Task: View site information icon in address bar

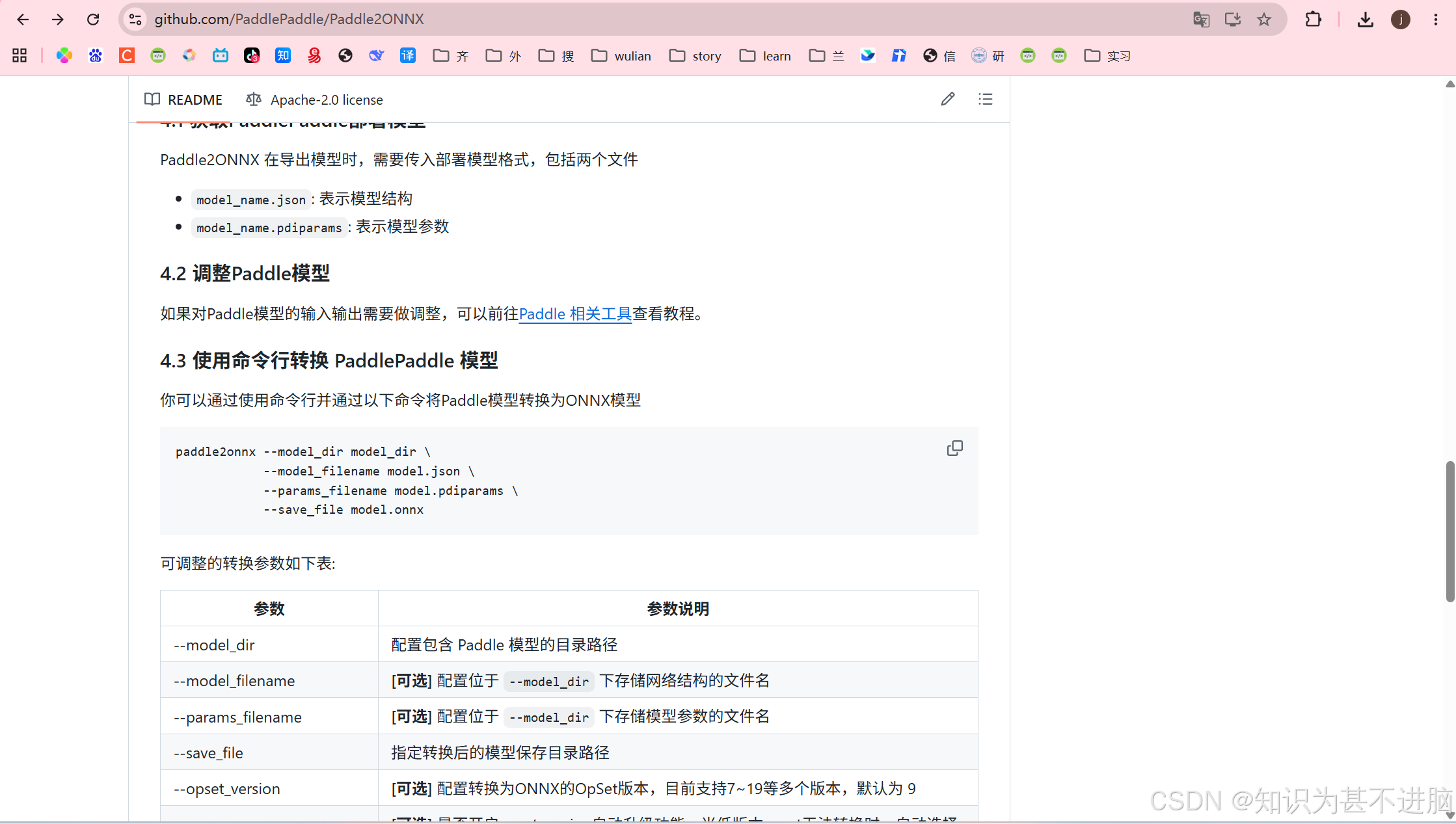Action: point(135,20)
